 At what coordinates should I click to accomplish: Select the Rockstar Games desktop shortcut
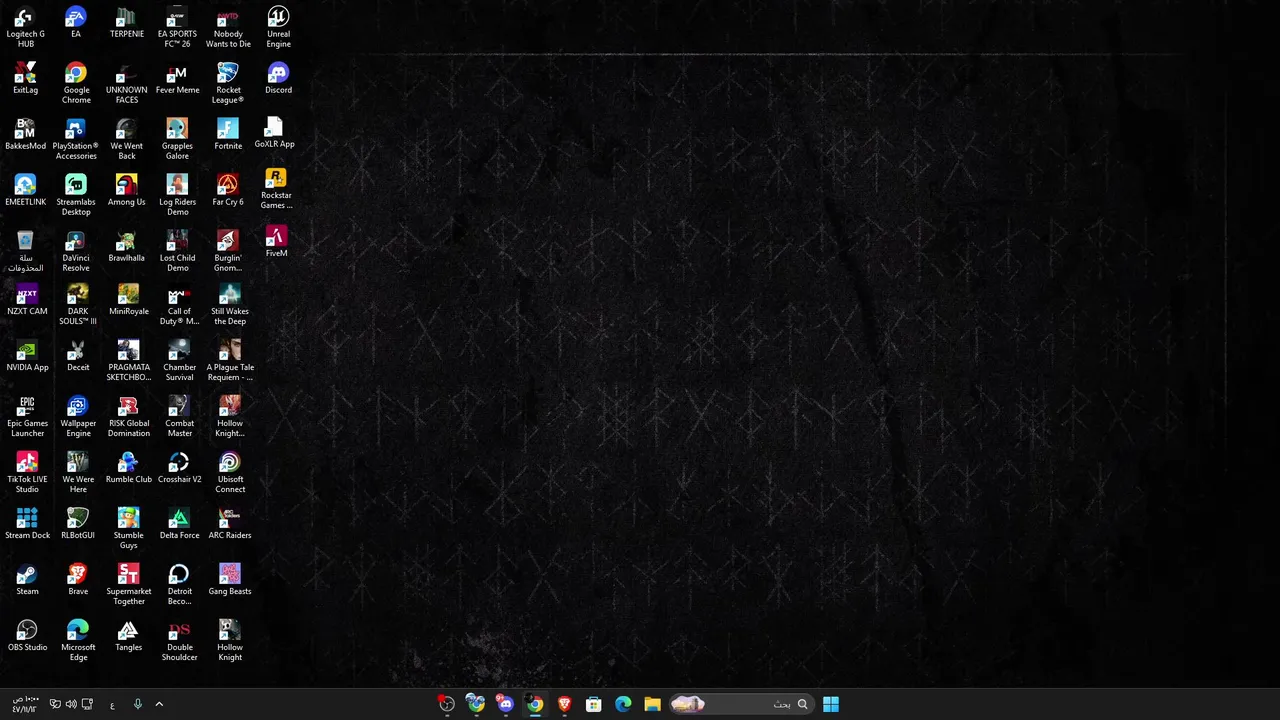point(276,189)
